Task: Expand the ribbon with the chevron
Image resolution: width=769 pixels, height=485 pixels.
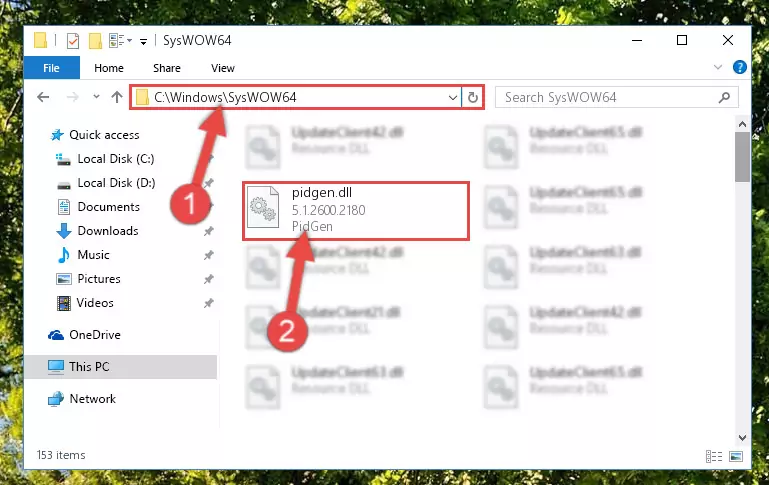Action: [718, 67]
